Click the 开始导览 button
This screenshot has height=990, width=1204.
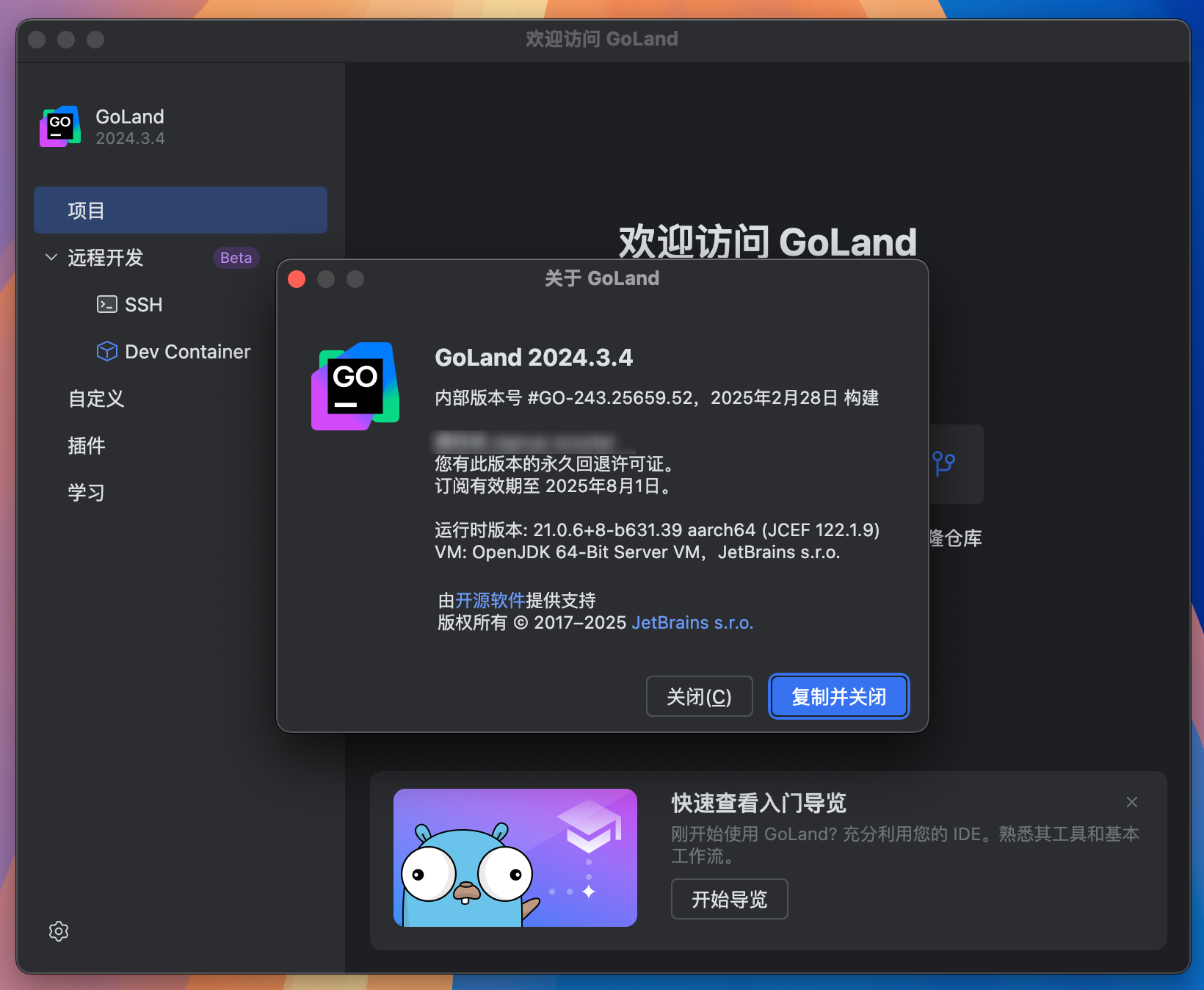point(730,899)
